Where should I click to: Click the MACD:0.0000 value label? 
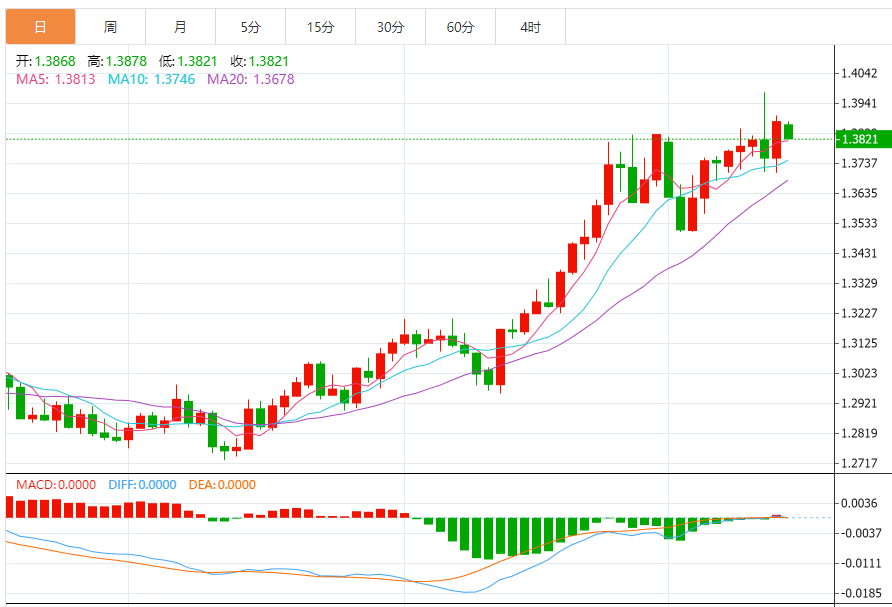(56, 485)
